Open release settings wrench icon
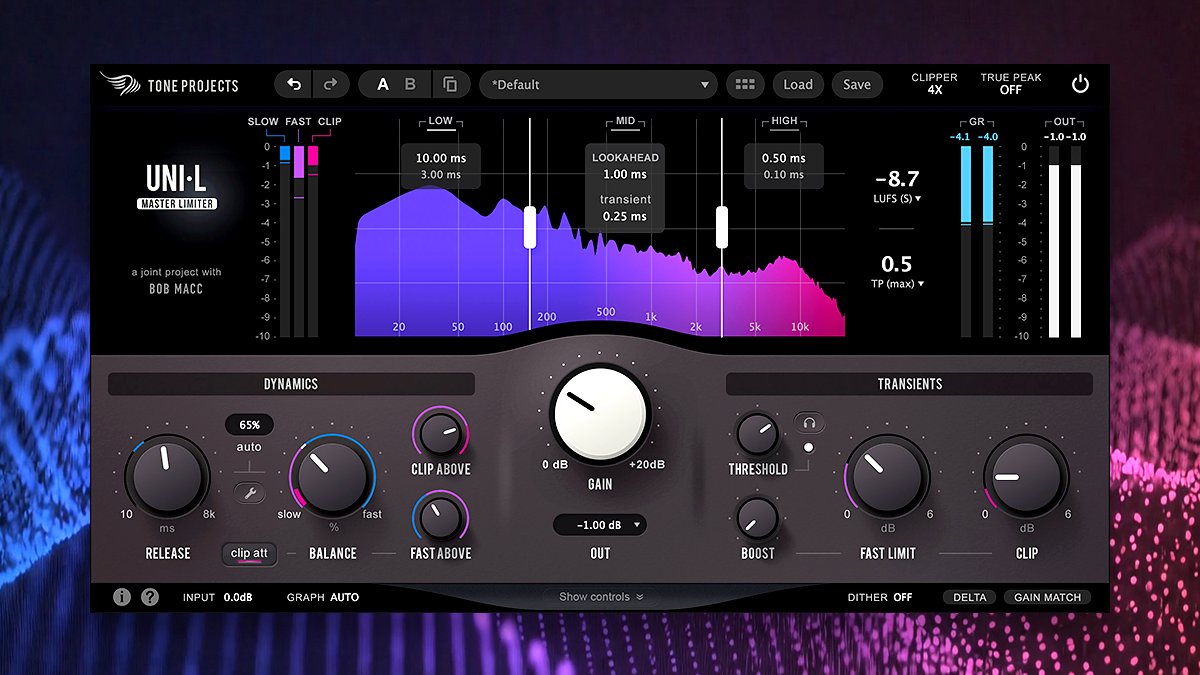 pyautogui.click(x=249, y=491)
